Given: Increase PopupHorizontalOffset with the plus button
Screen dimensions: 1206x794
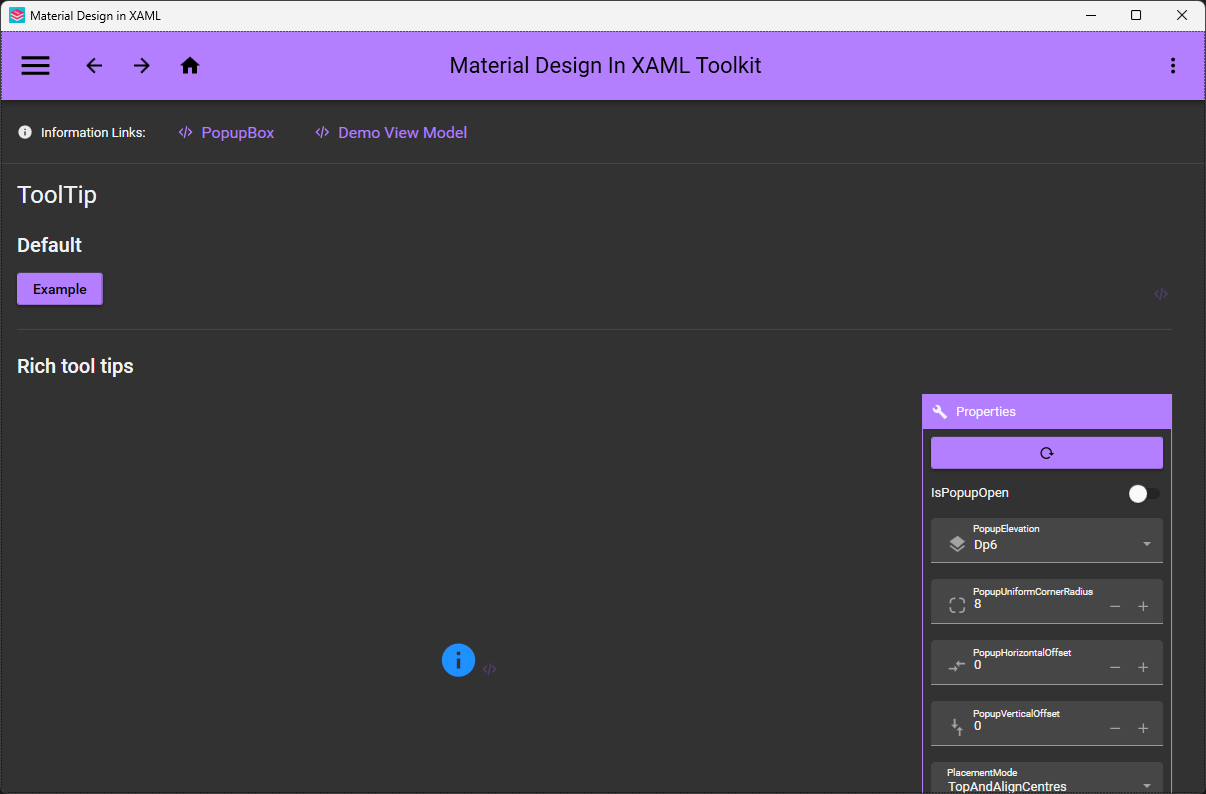Looking at the screenshot, I should pos(1143,667).
